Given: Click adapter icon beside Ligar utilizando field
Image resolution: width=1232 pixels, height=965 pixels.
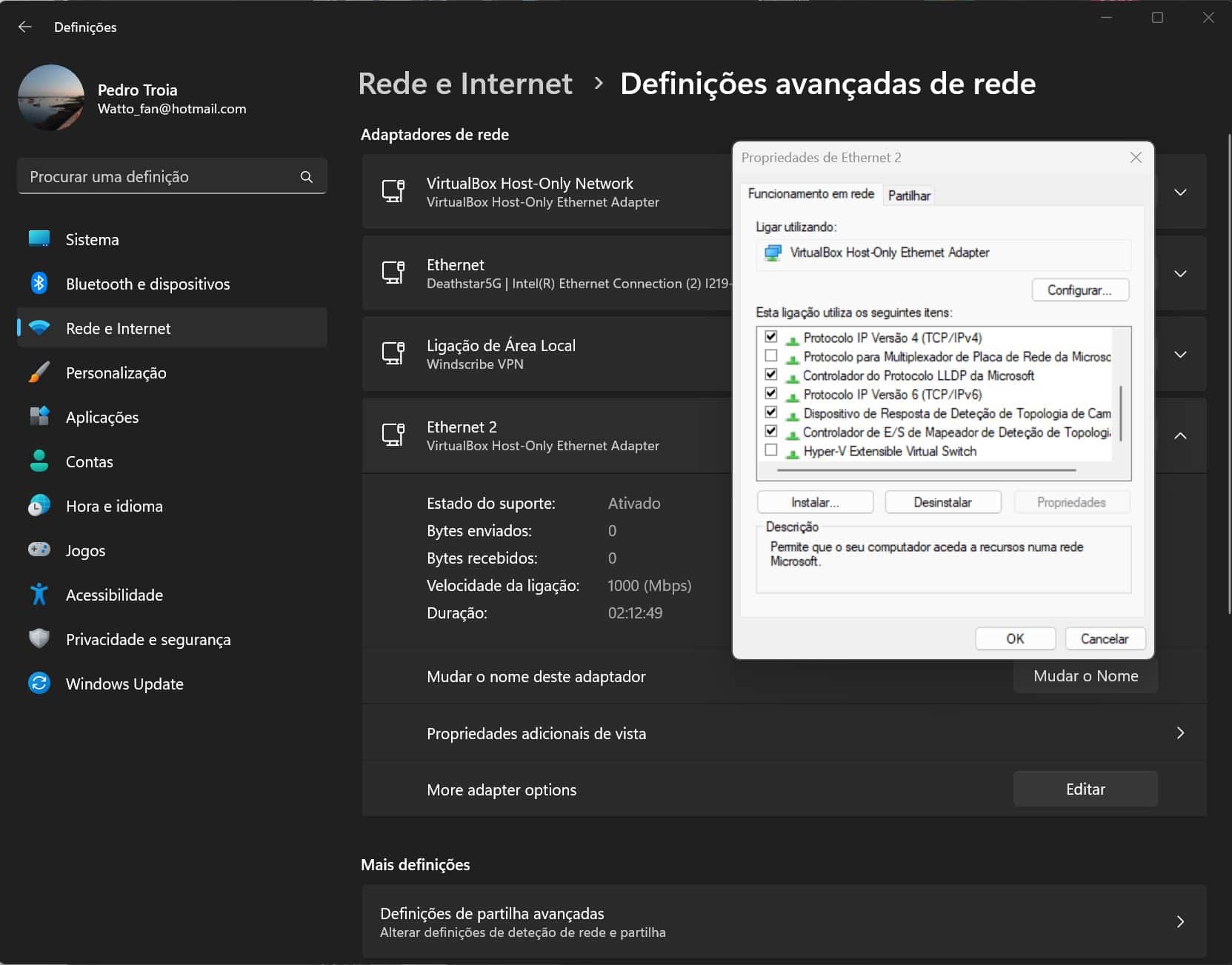Looking at the screenshot, I should pos(773,253).
